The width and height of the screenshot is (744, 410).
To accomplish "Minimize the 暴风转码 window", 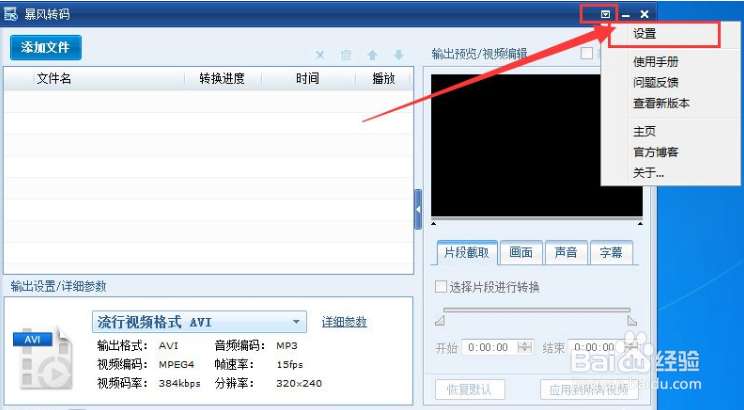I will click(x=626, y=15).
